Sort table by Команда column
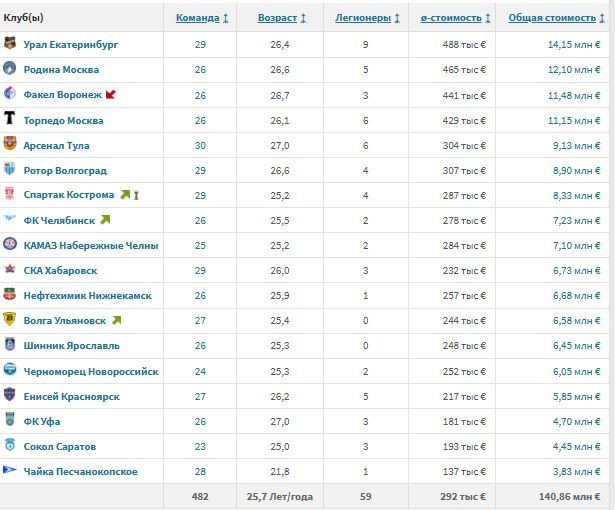 coord(202,18)
